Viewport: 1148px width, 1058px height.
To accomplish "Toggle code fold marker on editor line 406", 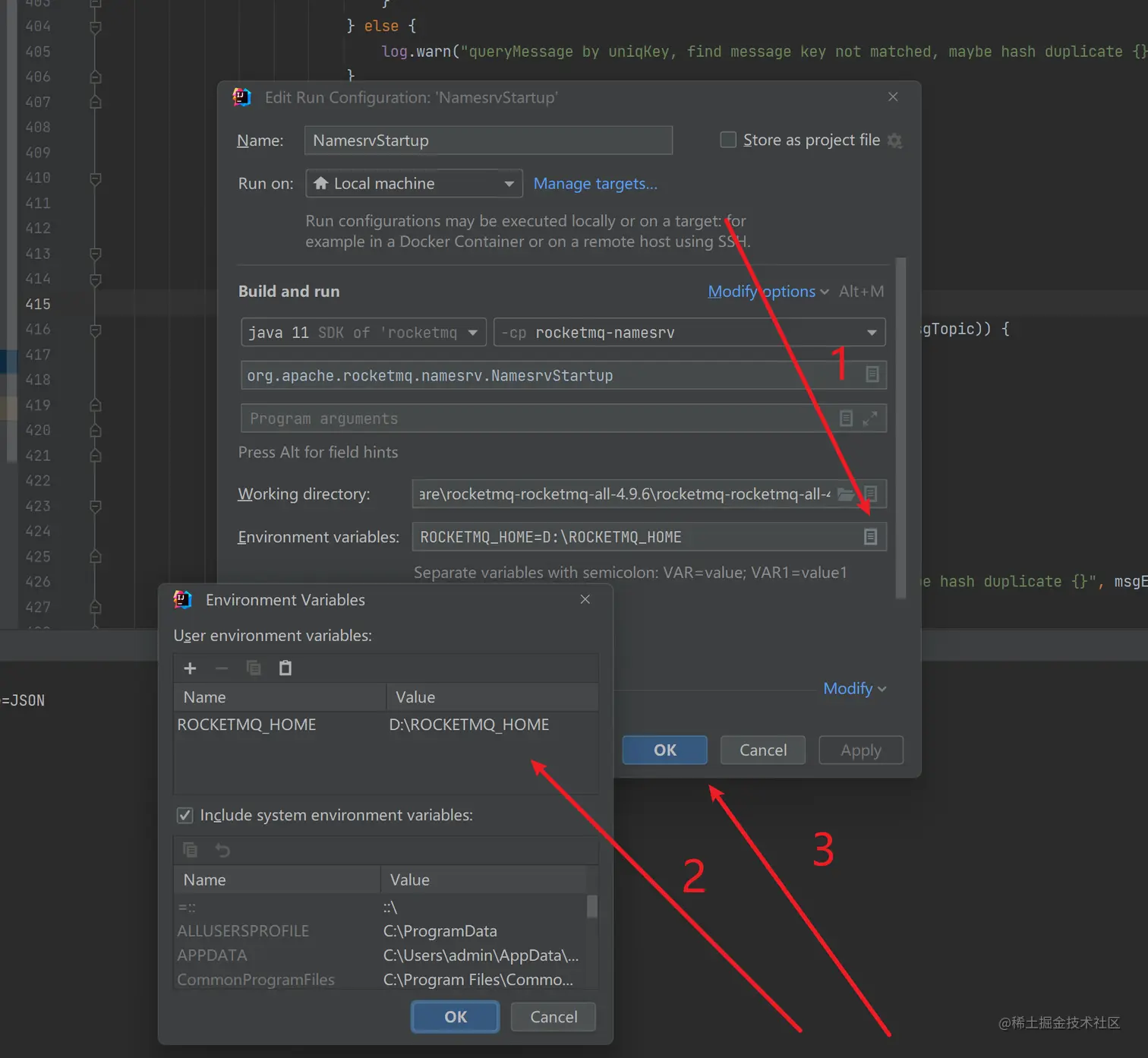I will 96,77.
